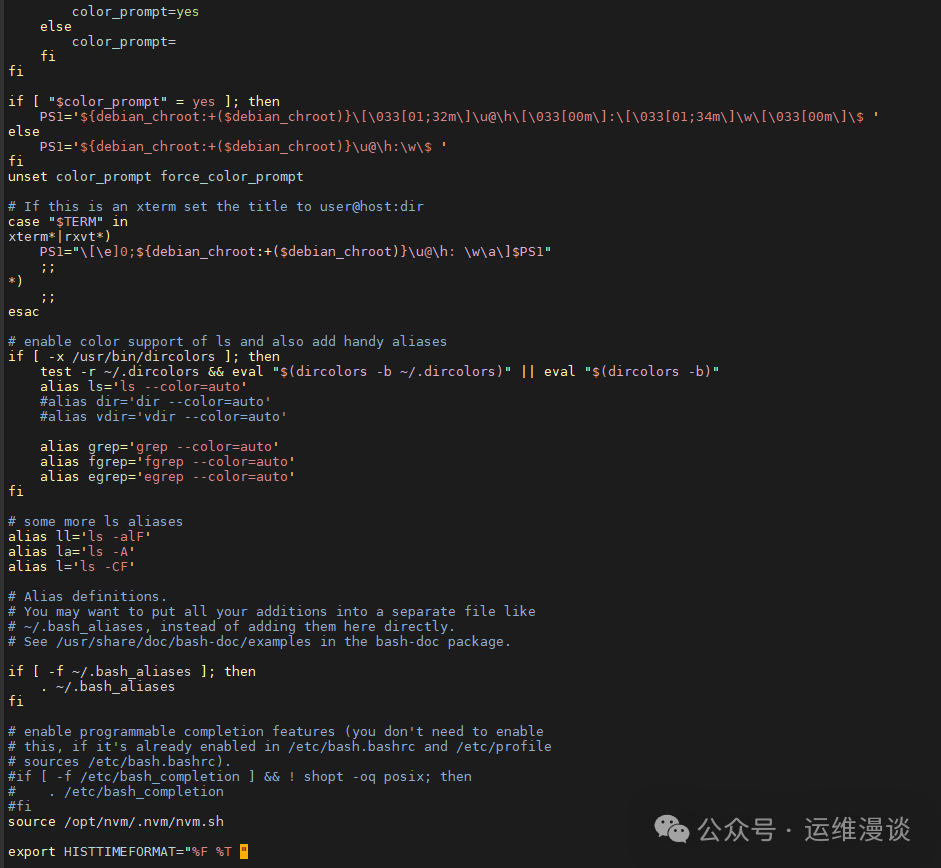941x868 pixels.
Task: Click the '# some more ls aliases' comment
Action: (95, 521)
